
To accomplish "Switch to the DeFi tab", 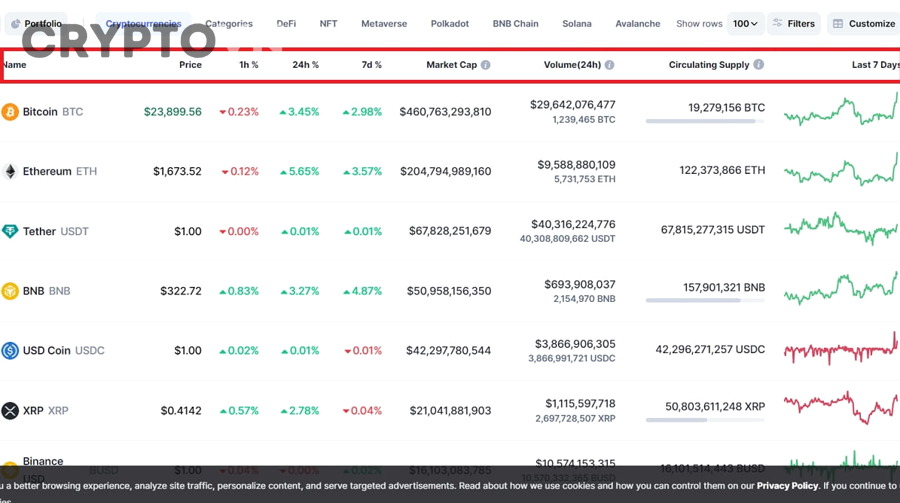I will point(286,24).
